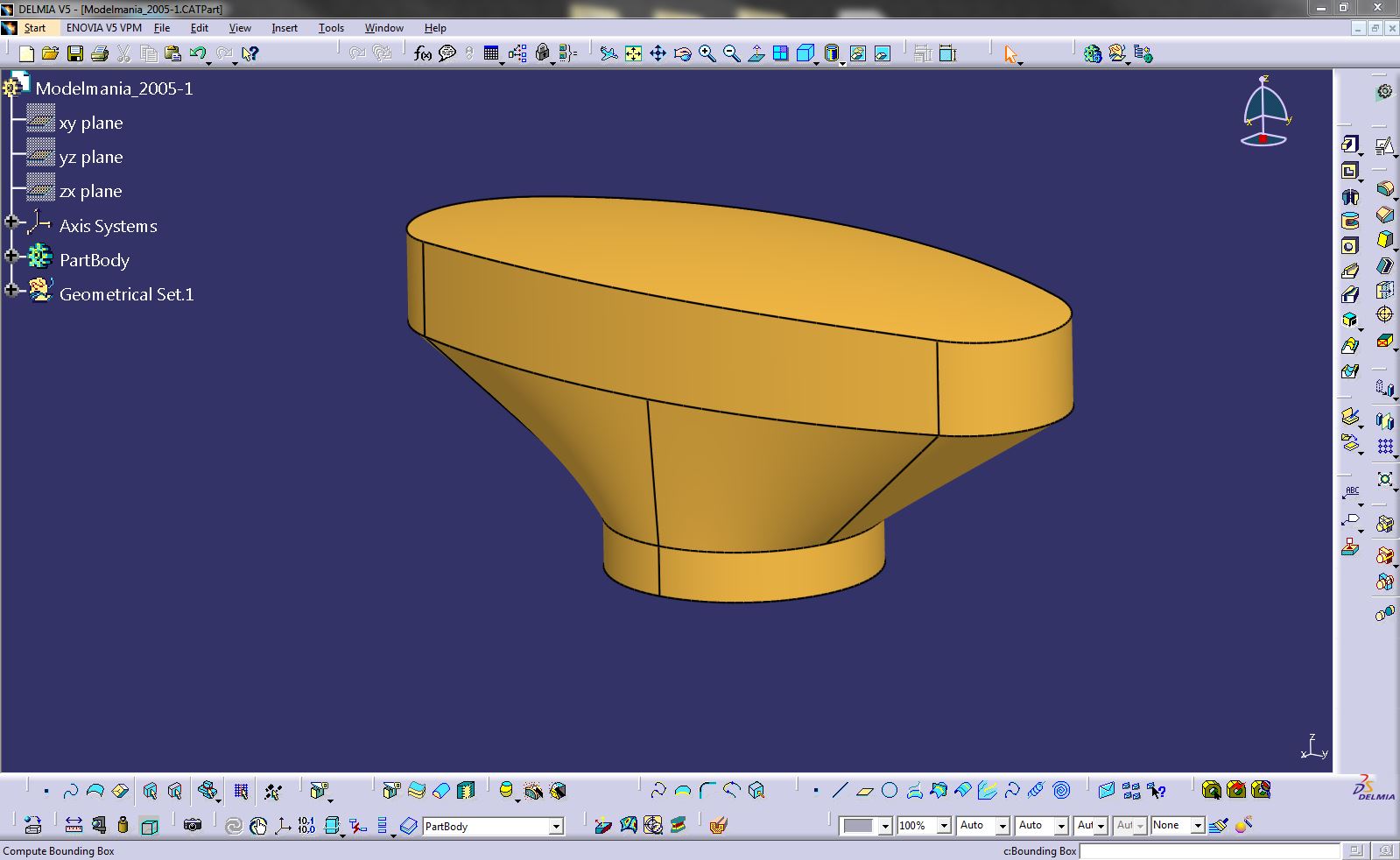Viewport: 1400px width, 860px height.
Task: Select the Rotate view tool
Action: point(682,53)
